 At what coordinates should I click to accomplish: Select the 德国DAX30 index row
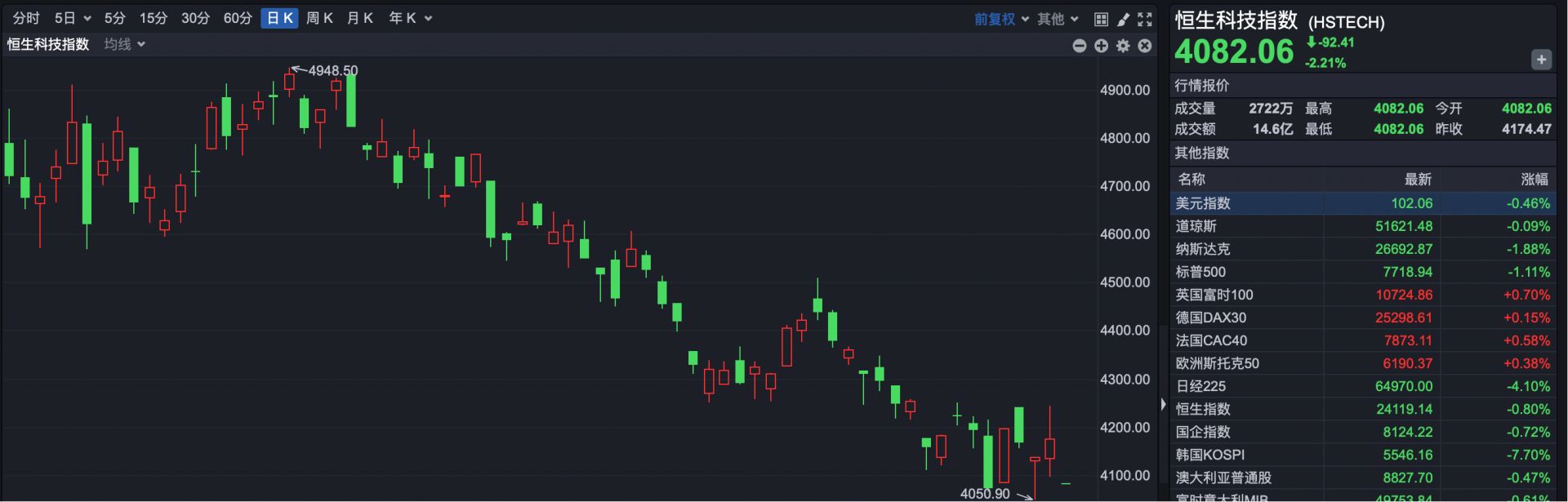point(1362,318)
